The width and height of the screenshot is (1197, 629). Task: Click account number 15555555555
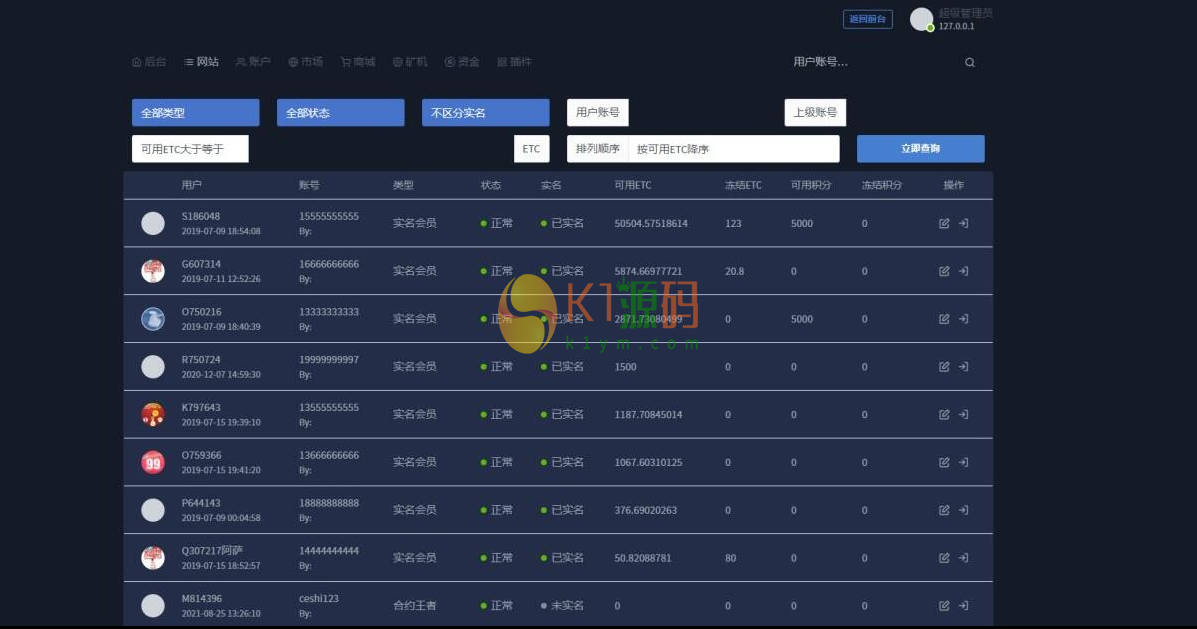(x=329, y=217)
